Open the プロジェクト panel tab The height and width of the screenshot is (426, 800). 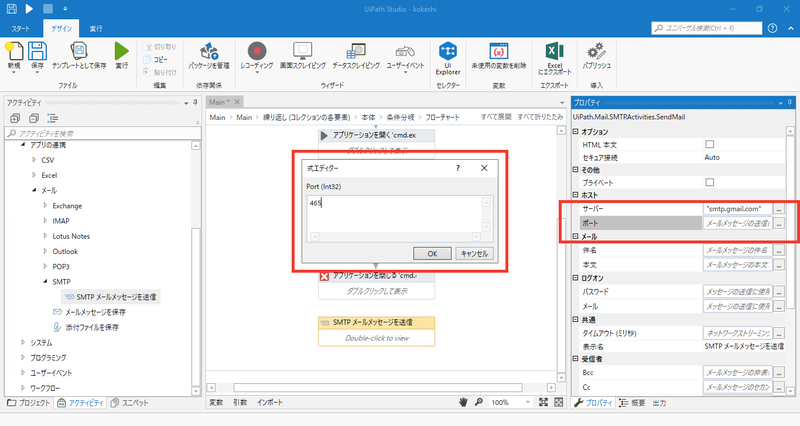click(29, 403)
